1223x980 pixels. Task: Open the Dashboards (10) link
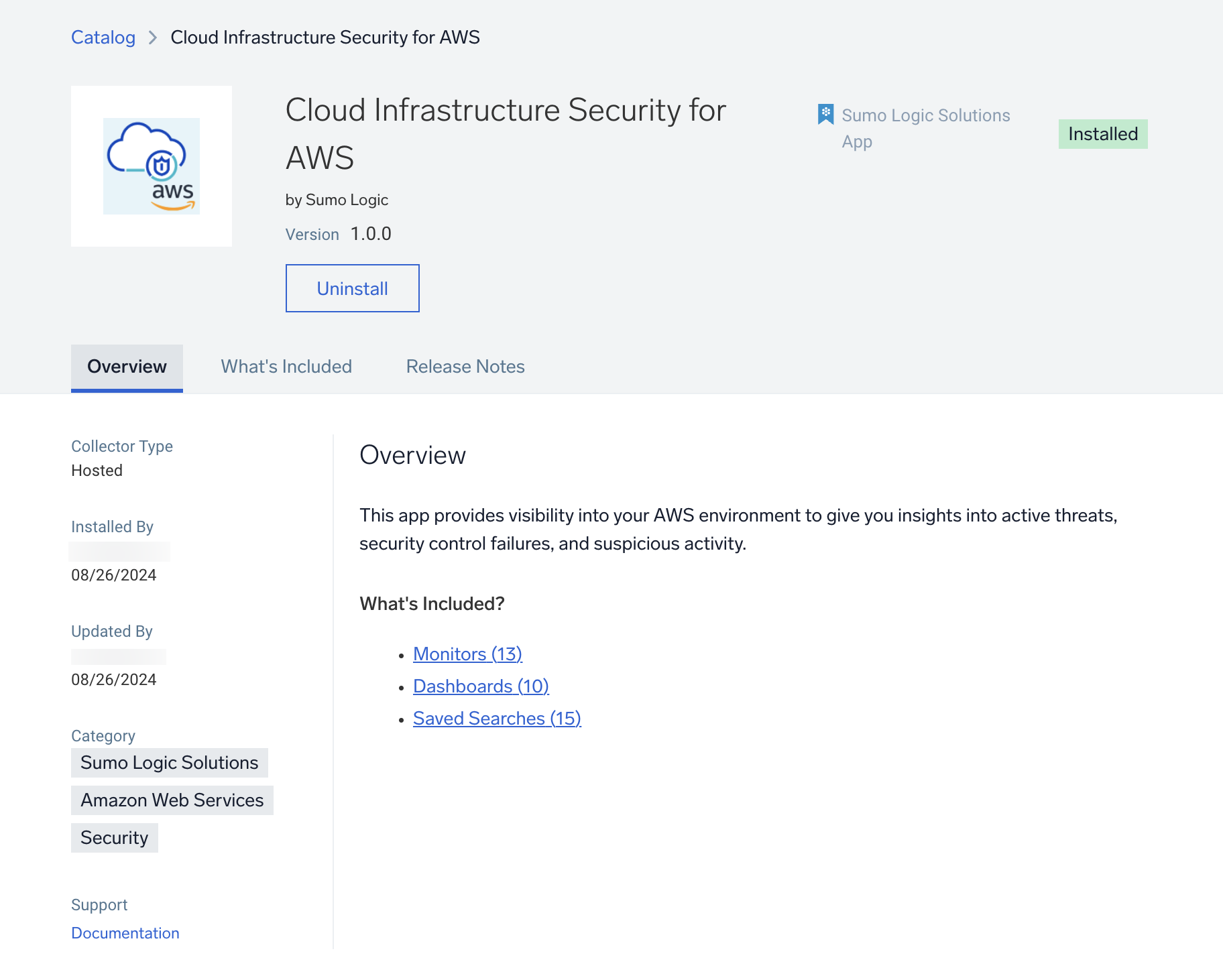coord(481,686)
